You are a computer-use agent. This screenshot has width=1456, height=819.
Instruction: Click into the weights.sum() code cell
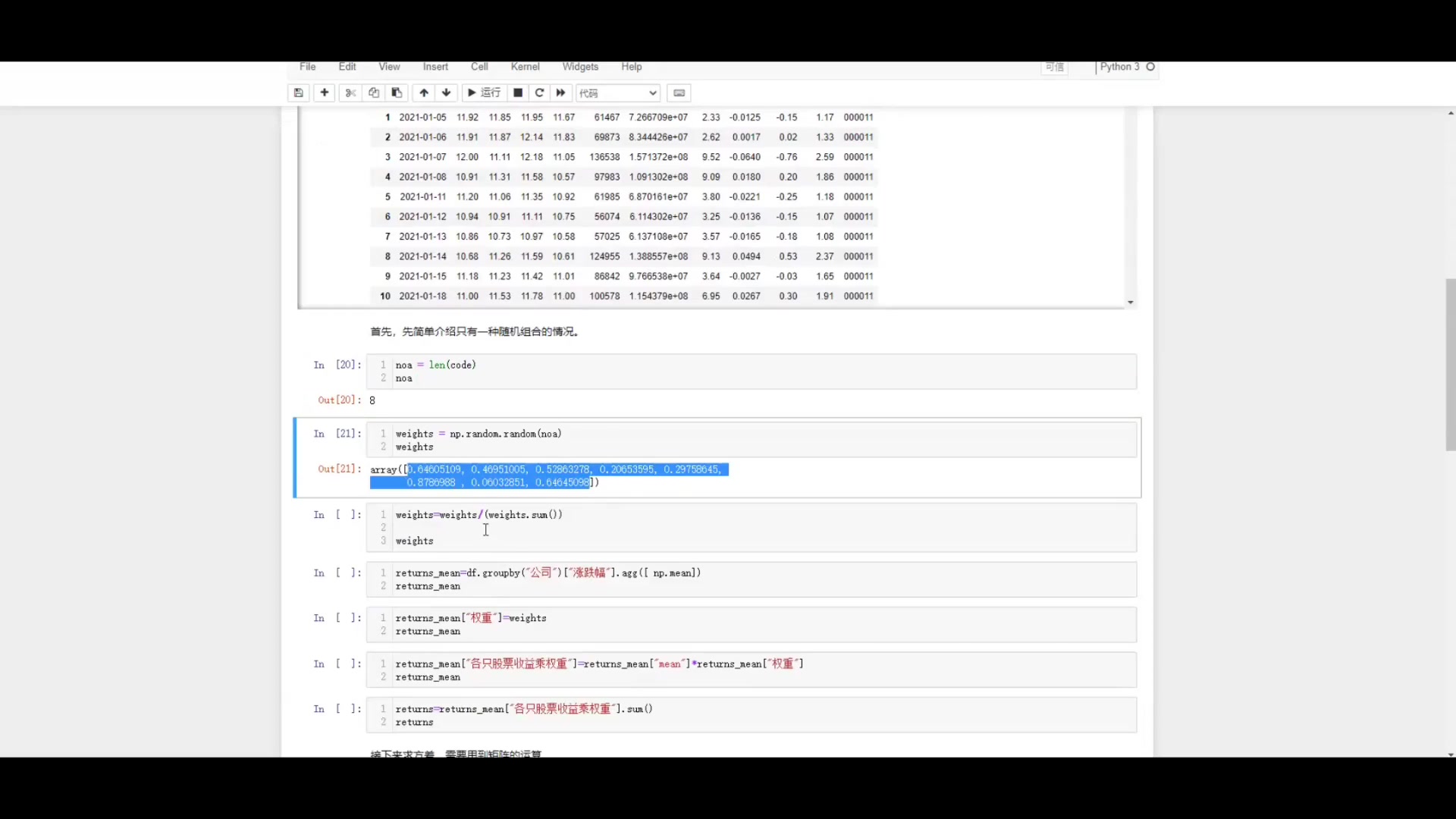[751, 527]
